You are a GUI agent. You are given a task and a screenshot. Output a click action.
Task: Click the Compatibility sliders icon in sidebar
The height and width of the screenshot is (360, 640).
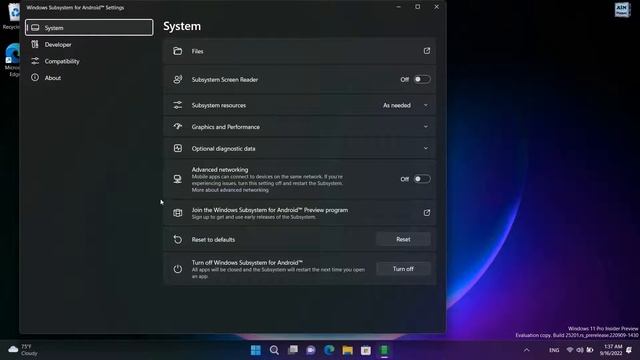[x=35, y=61]
